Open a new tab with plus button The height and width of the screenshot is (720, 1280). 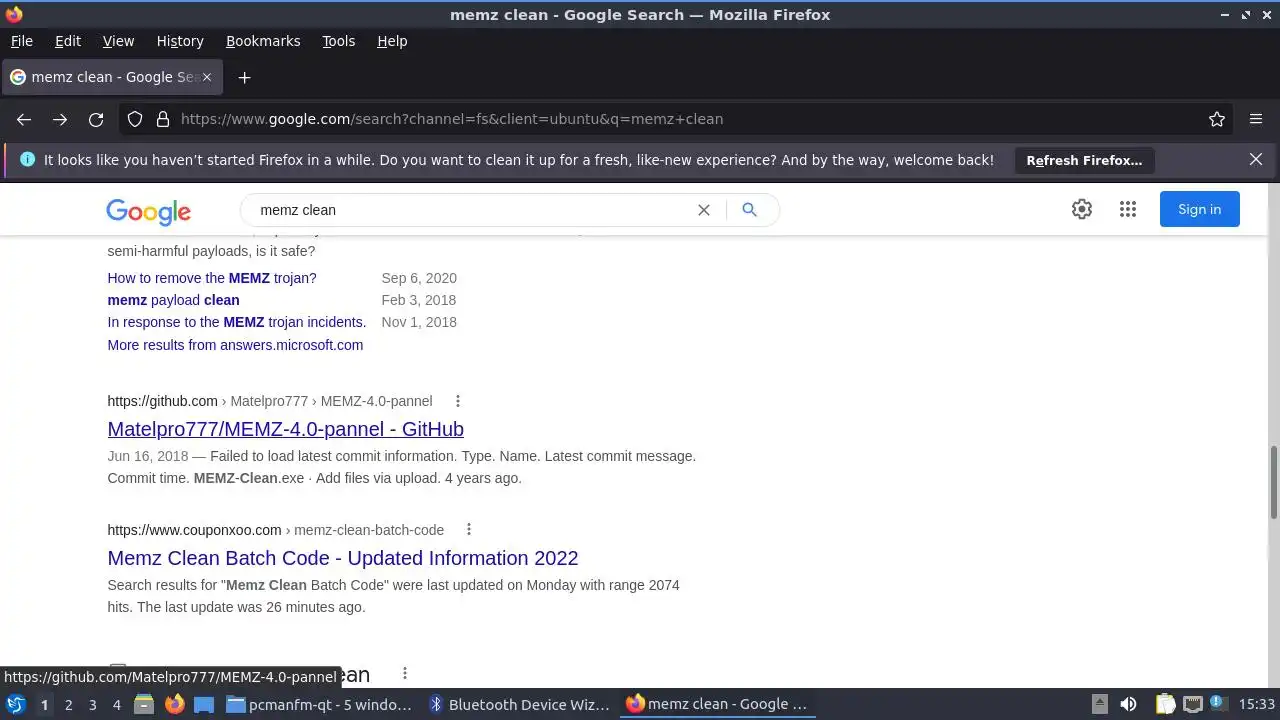tap(244, 77)
